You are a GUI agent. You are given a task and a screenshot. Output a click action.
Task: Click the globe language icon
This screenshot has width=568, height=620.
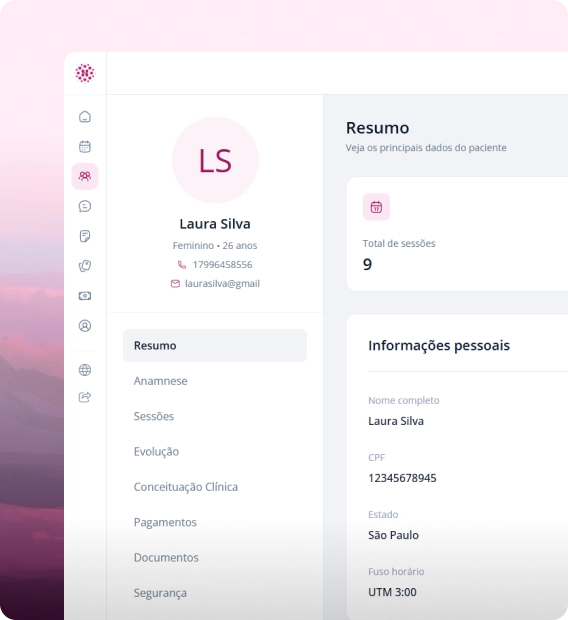(85, 370)
